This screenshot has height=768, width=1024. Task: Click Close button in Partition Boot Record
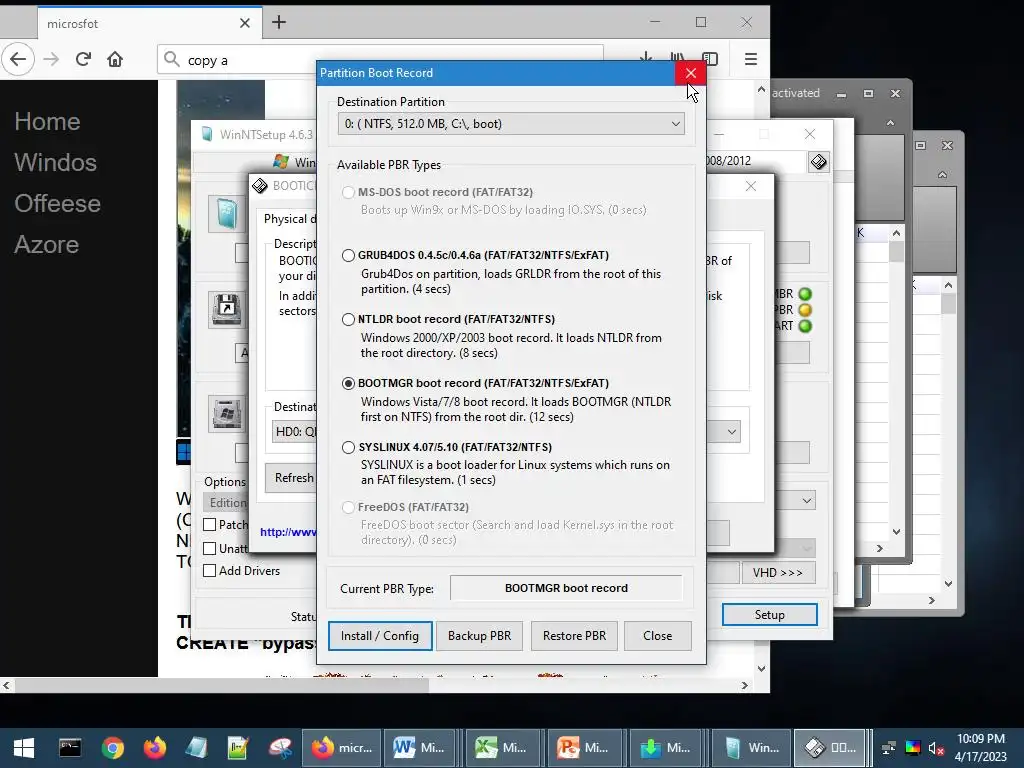click(x=657, y=636)
